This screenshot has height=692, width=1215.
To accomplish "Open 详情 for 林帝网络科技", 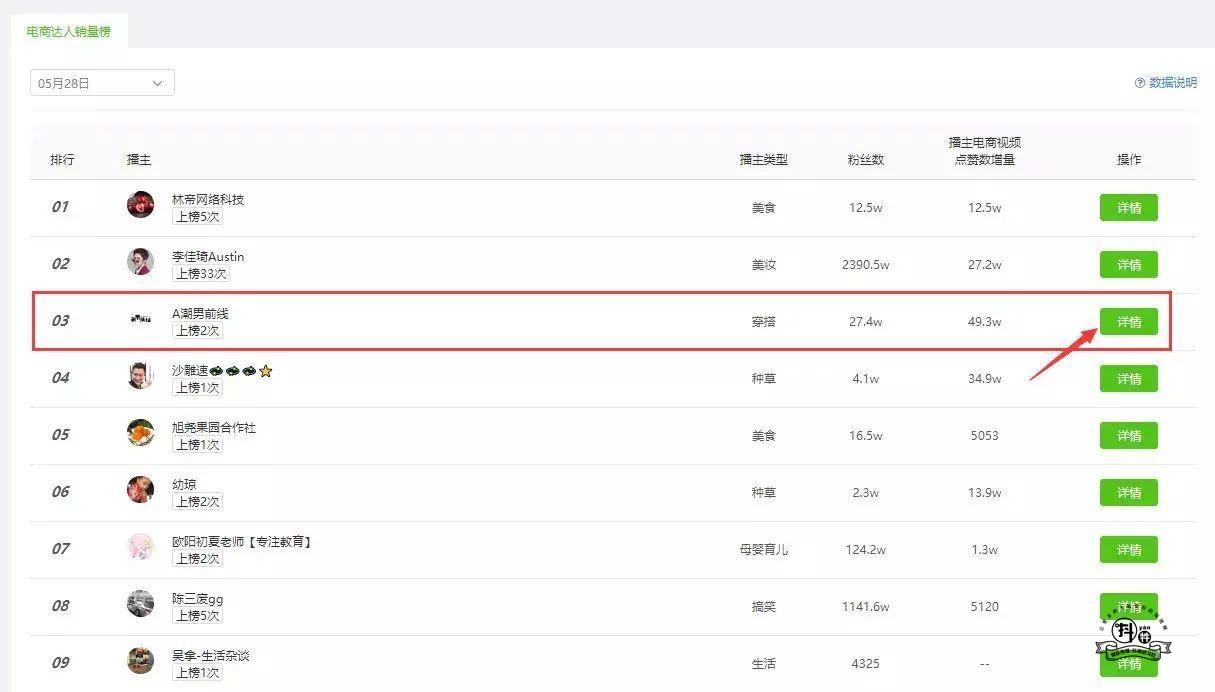I will point(1128,208).
